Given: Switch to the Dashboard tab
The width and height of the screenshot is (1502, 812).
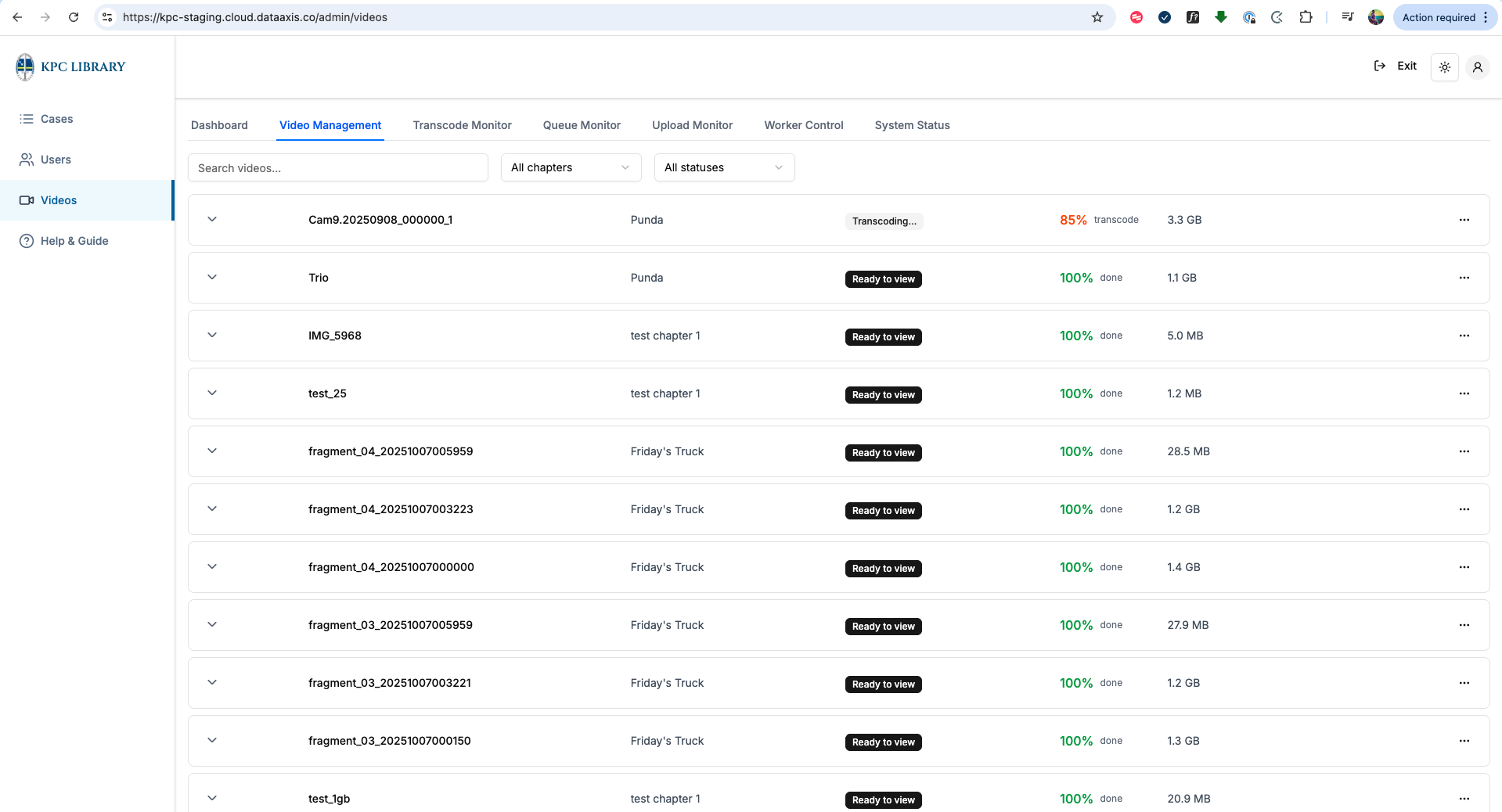Looking at the screenshot, I should 219,125.
